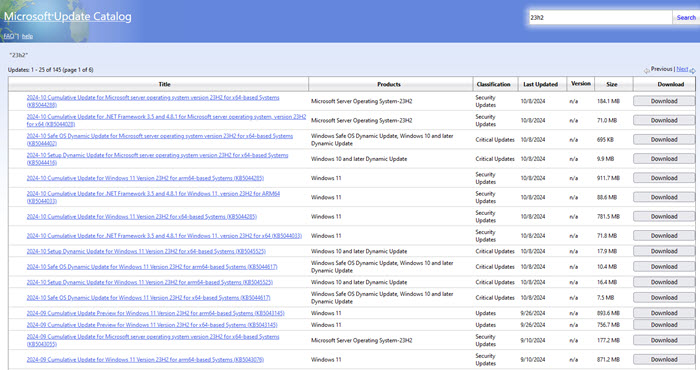Download the 756.7 MB x64 preview update

point(664,324)
